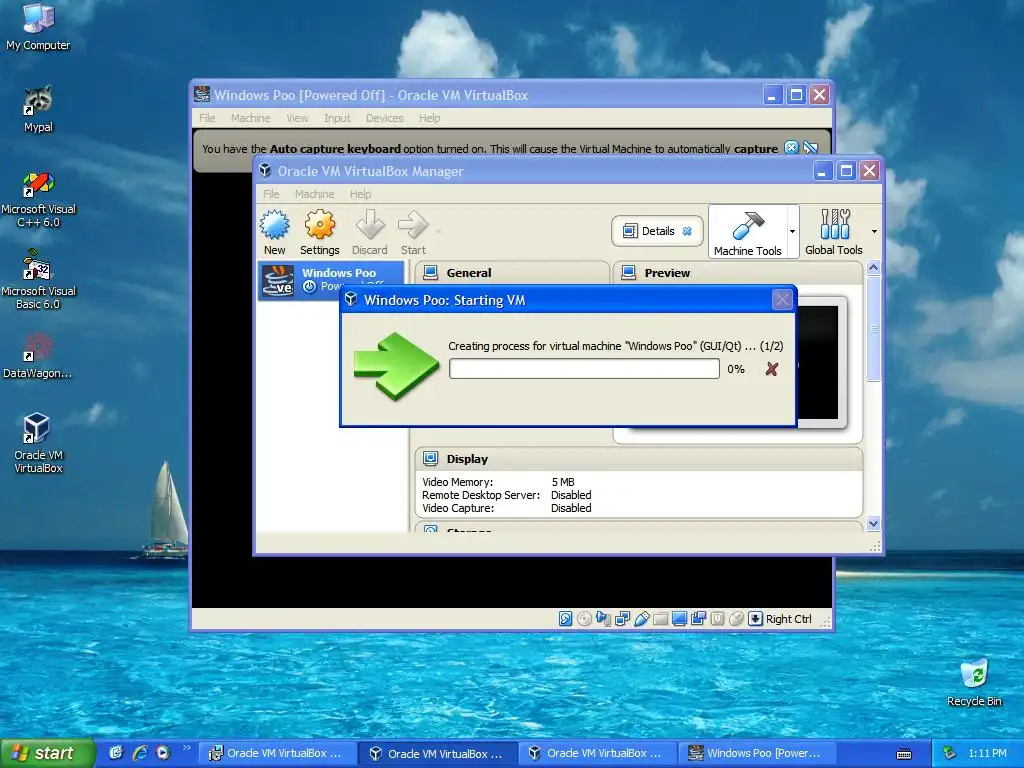The height and width of the screenshot is (768, 1024).
Task: Click the 1:11 PM taskbar clock
Action: coord(987,753)
